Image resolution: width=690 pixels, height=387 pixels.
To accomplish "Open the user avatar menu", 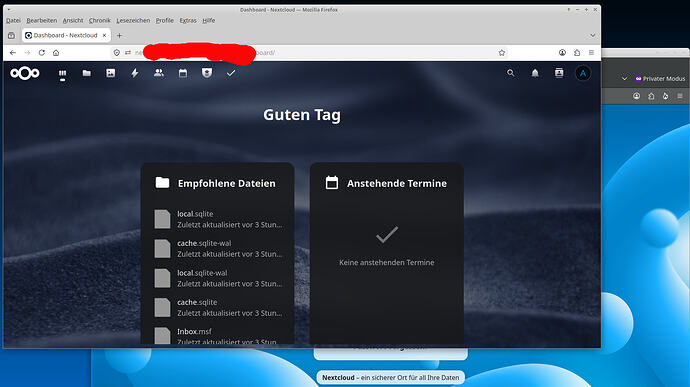I will [583, 74].
